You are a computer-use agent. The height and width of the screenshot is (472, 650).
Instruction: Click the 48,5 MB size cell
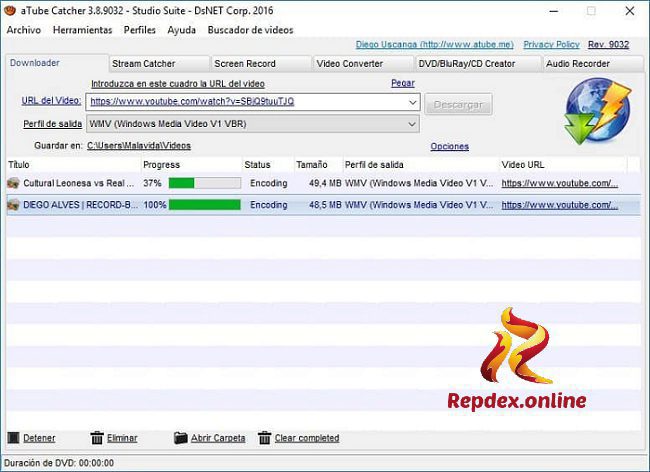325,205
